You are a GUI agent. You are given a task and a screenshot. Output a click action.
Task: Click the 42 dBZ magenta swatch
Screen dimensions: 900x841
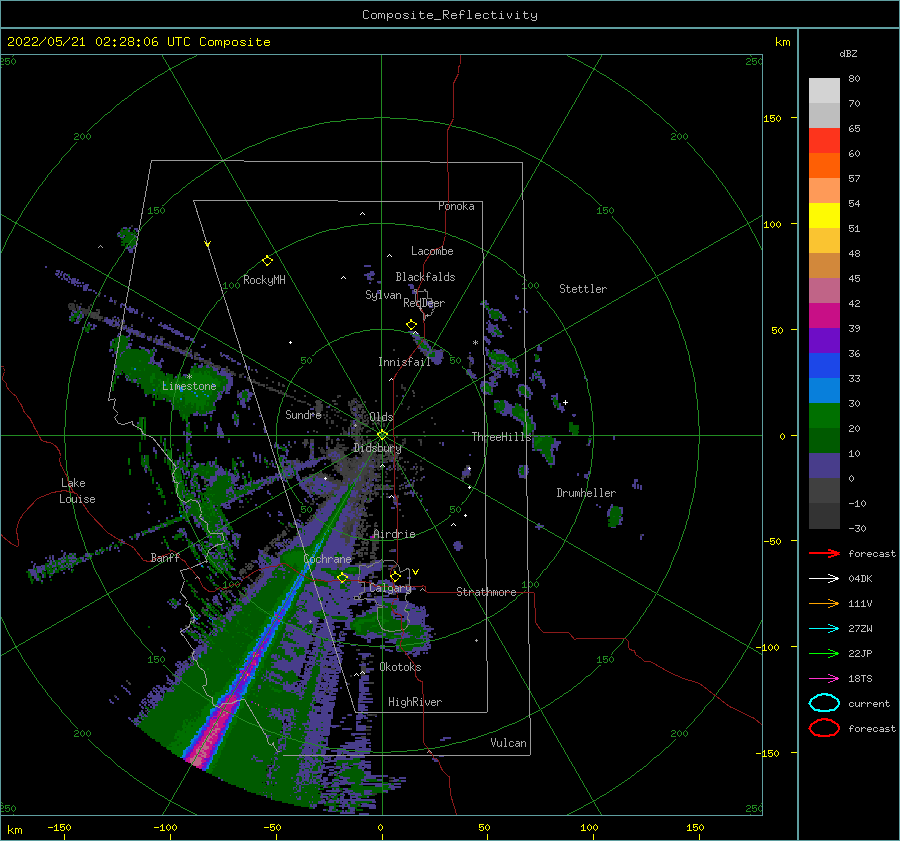tap(824, 315)
